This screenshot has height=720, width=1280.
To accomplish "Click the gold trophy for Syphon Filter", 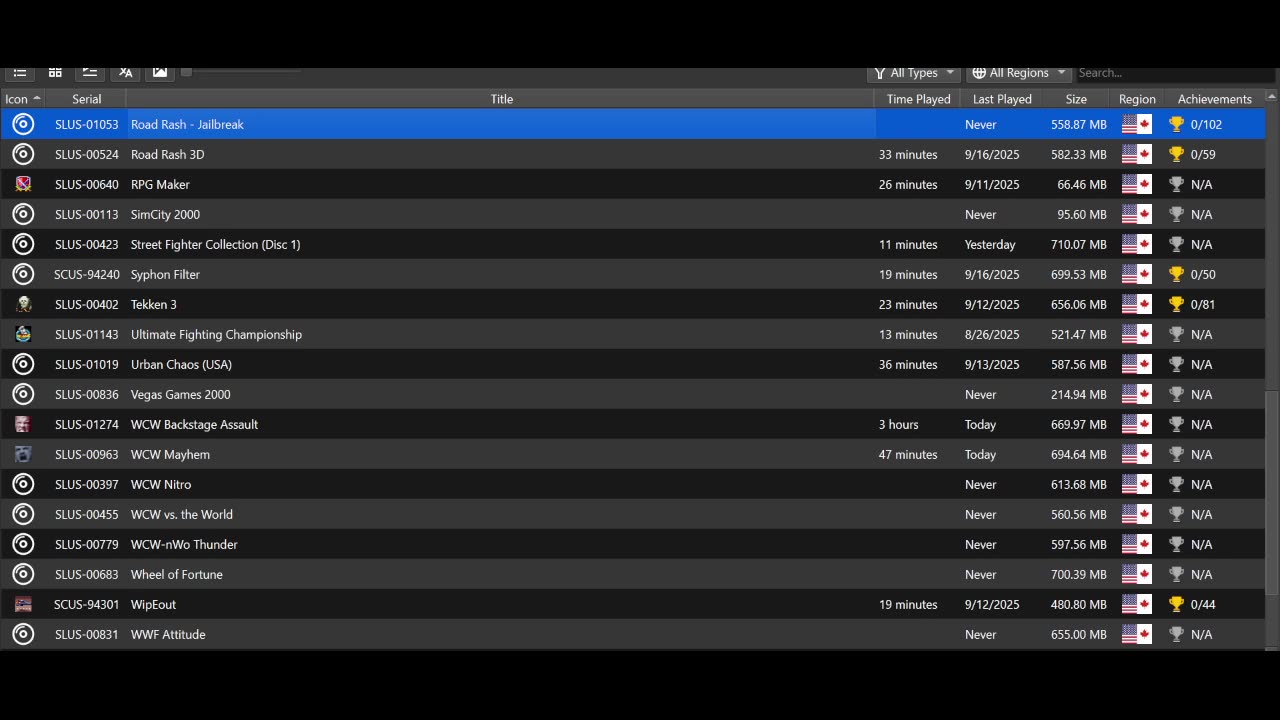I will [1176, 274].
